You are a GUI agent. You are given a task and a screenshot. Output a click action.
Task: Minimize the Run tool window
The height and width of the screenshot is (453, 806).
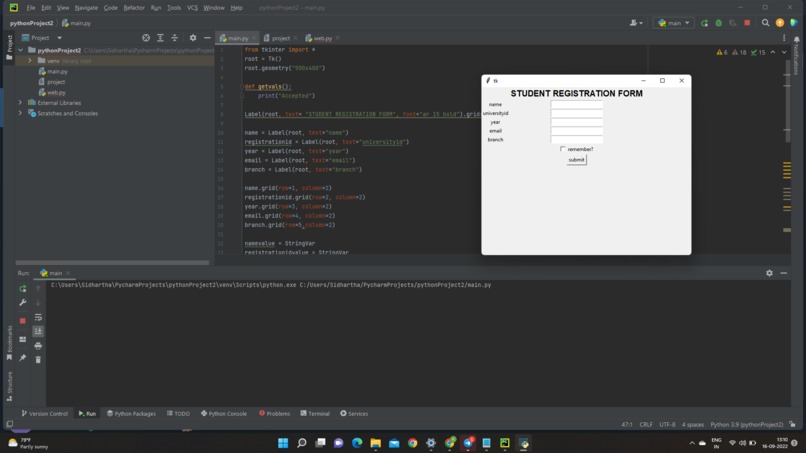coord(783,273)
